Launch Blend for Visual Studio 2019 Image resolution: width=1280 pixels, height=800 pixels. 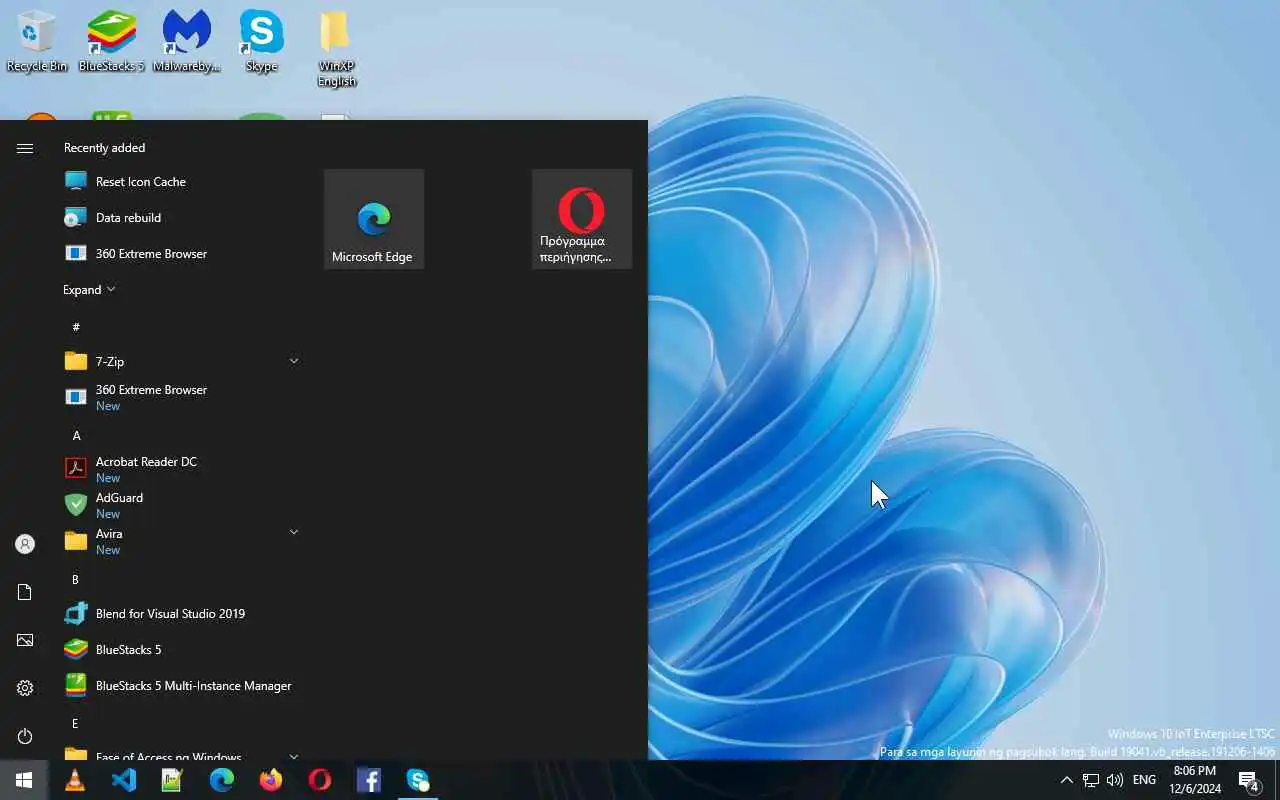point(180,614)
